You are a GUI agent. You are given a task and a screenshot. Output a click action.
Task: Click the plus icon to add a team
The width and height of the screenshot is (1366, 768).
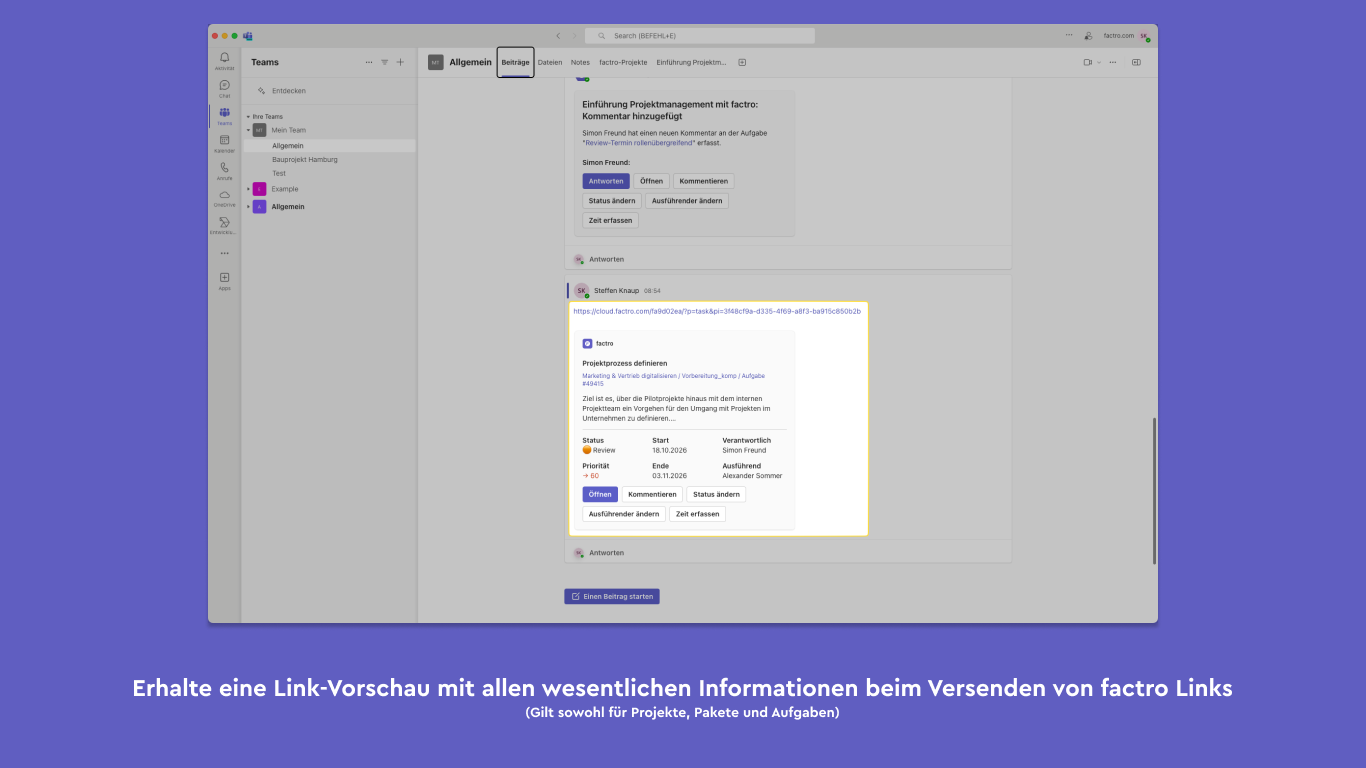click(x=400, y=62)
